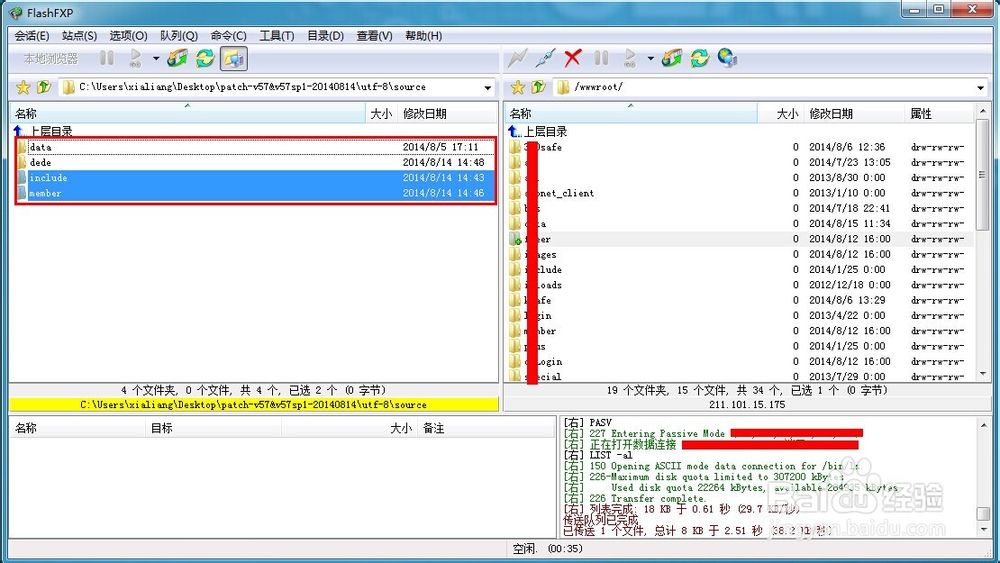The image size is (1000, 563).
Task: Click the globe icon in remote toolbar
Action: tap(728, 59)
